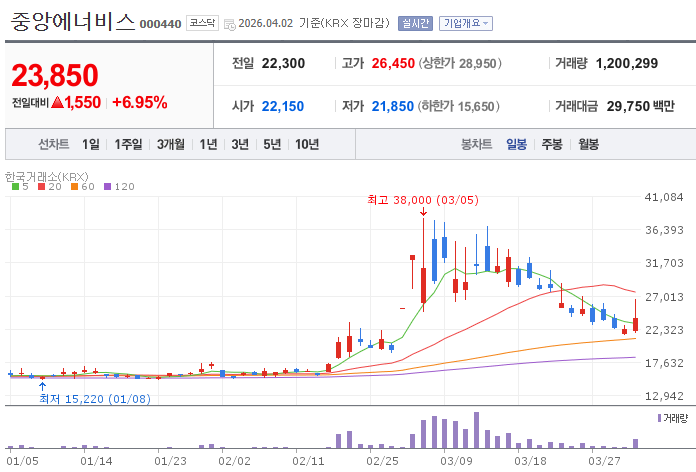This screenshot has height=472, width=696.
Task: Click the 중앙에너비스 stock title
Action: 73,22
